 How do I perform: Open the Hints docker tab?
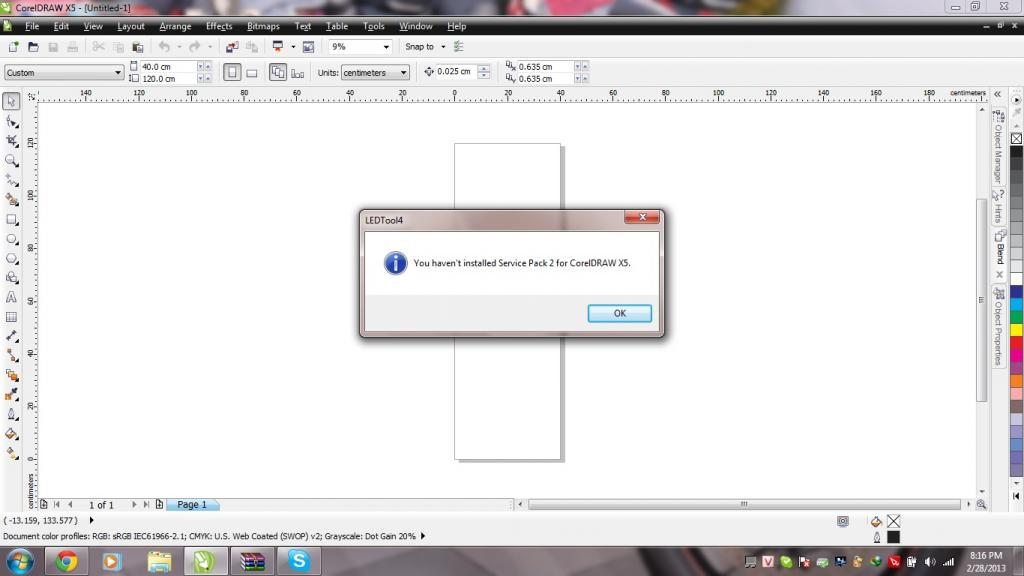[x=998, y=206]
